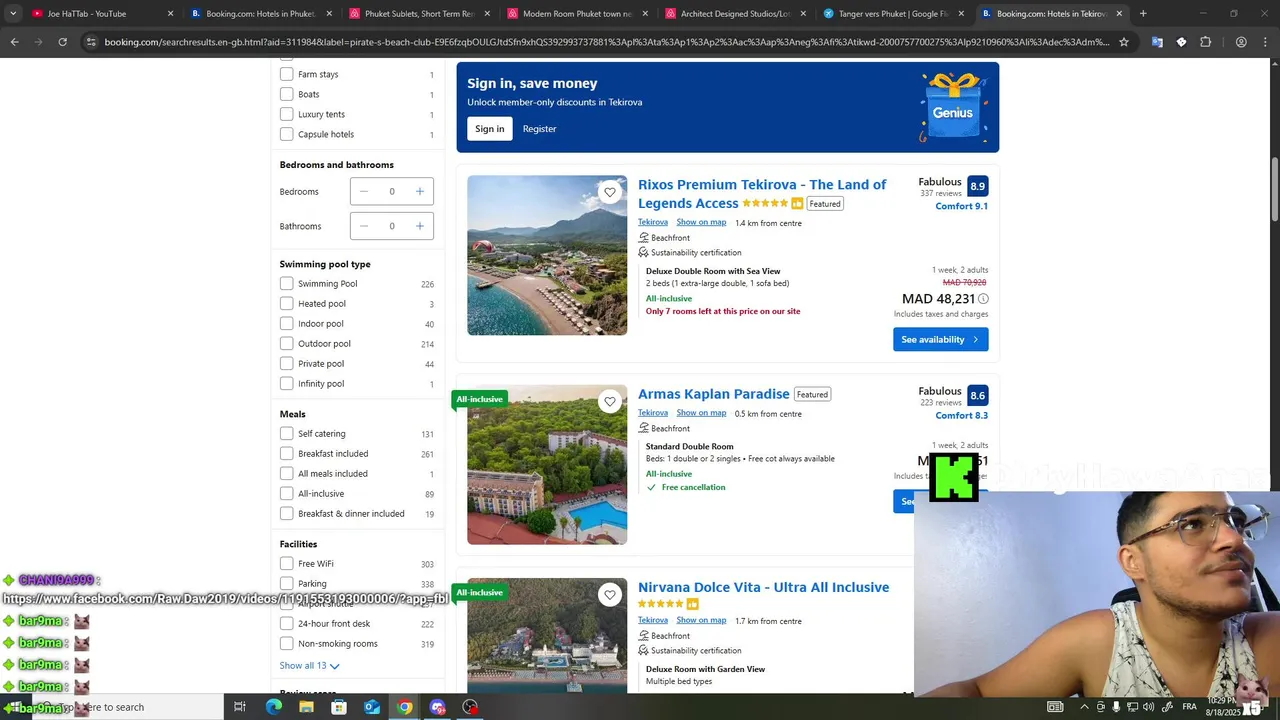Open a new tab with plus icon

(1143, 14)
